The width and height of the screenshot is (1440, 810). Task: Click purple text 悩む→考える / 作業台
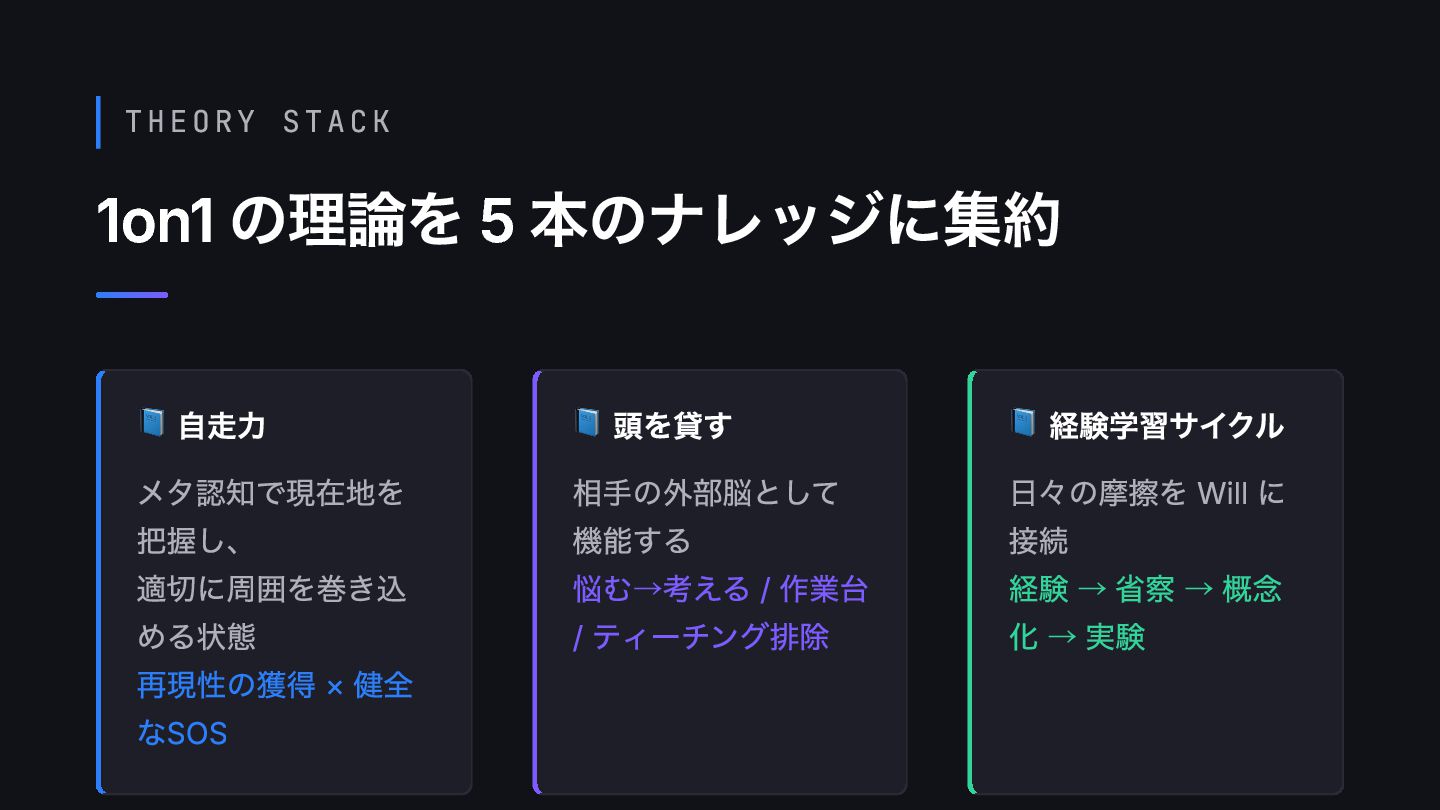pyautogui.click(x=720, y=589)
